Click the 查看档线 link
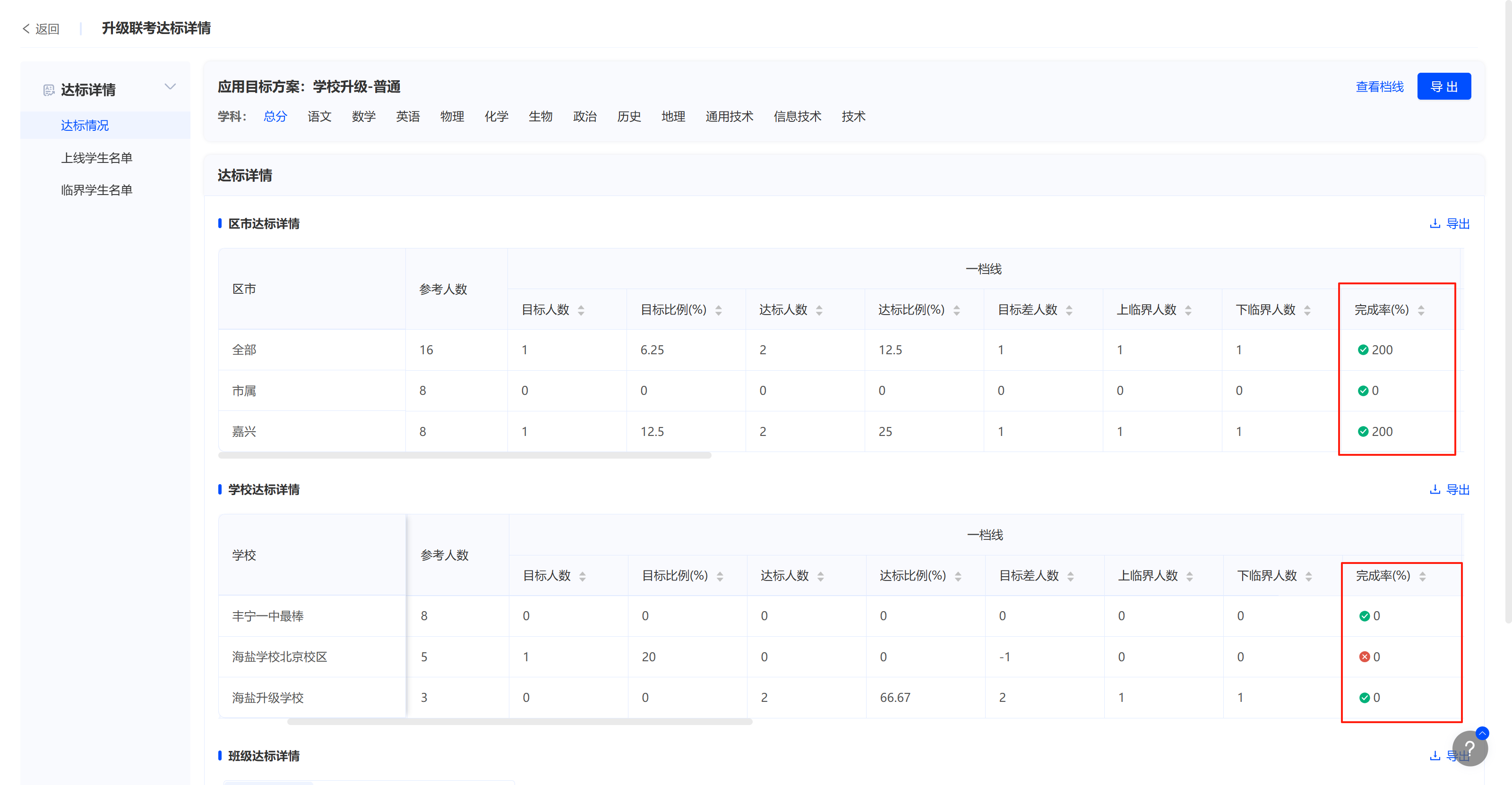 1379,87
